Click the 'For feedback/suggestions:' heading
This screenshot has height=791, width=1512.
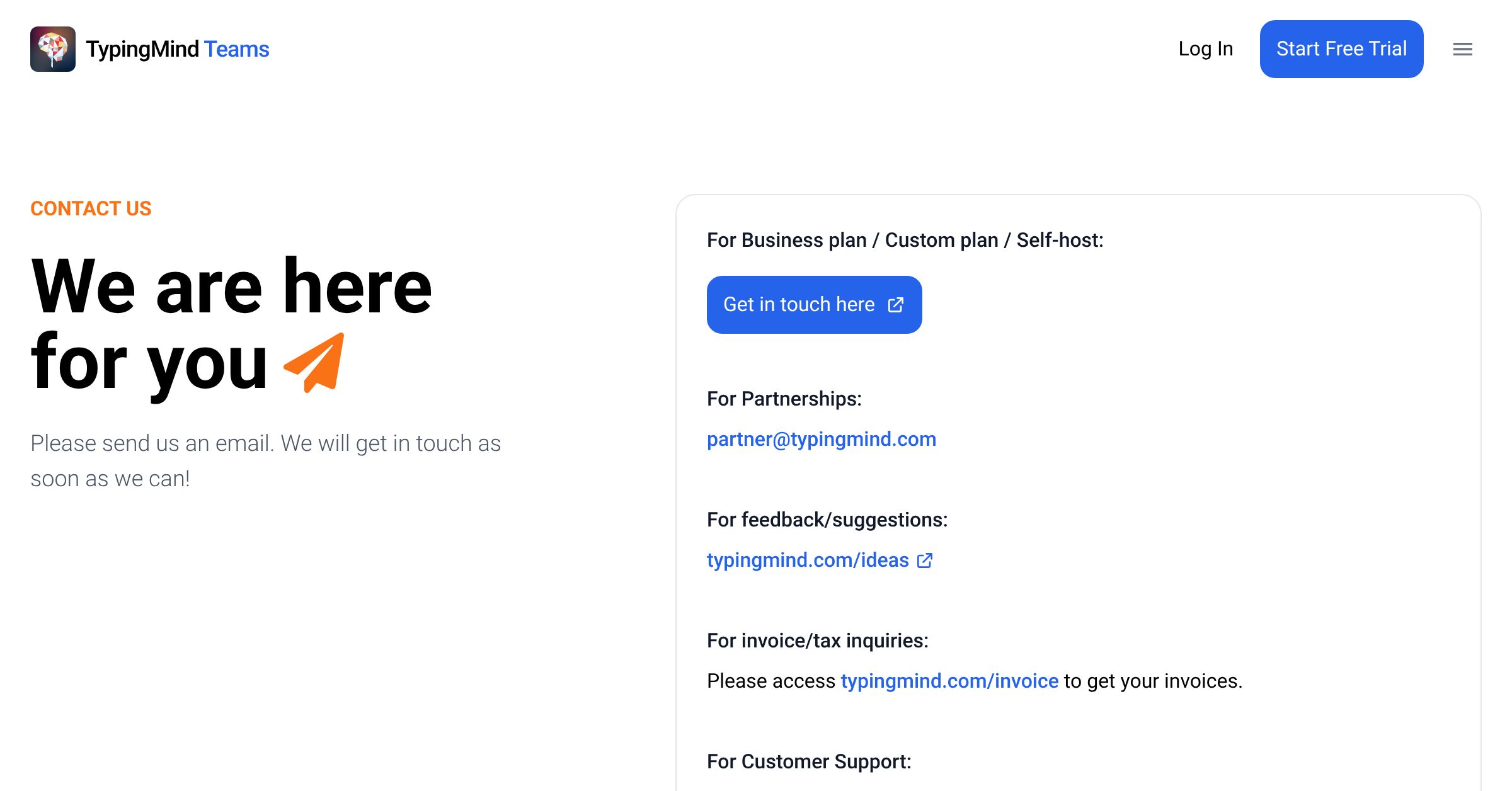[827, 520]
